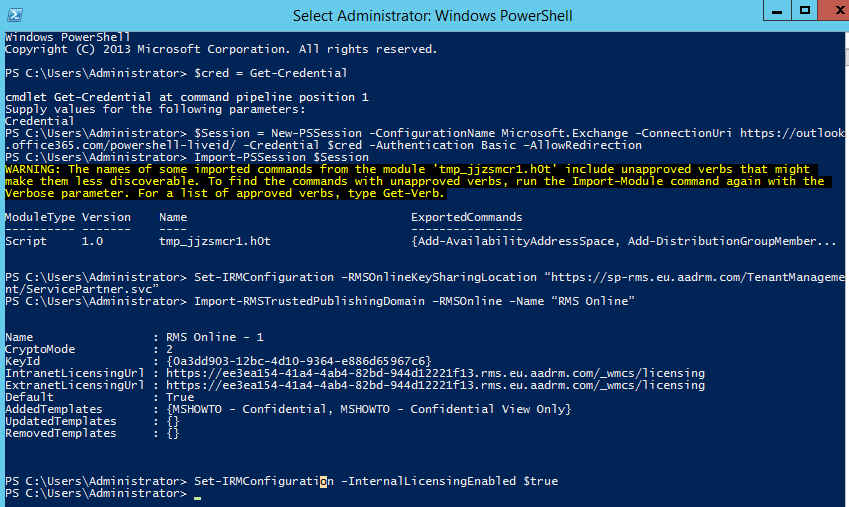Click the window title bar text
The image size is (849, 507).
pos(432,16)
